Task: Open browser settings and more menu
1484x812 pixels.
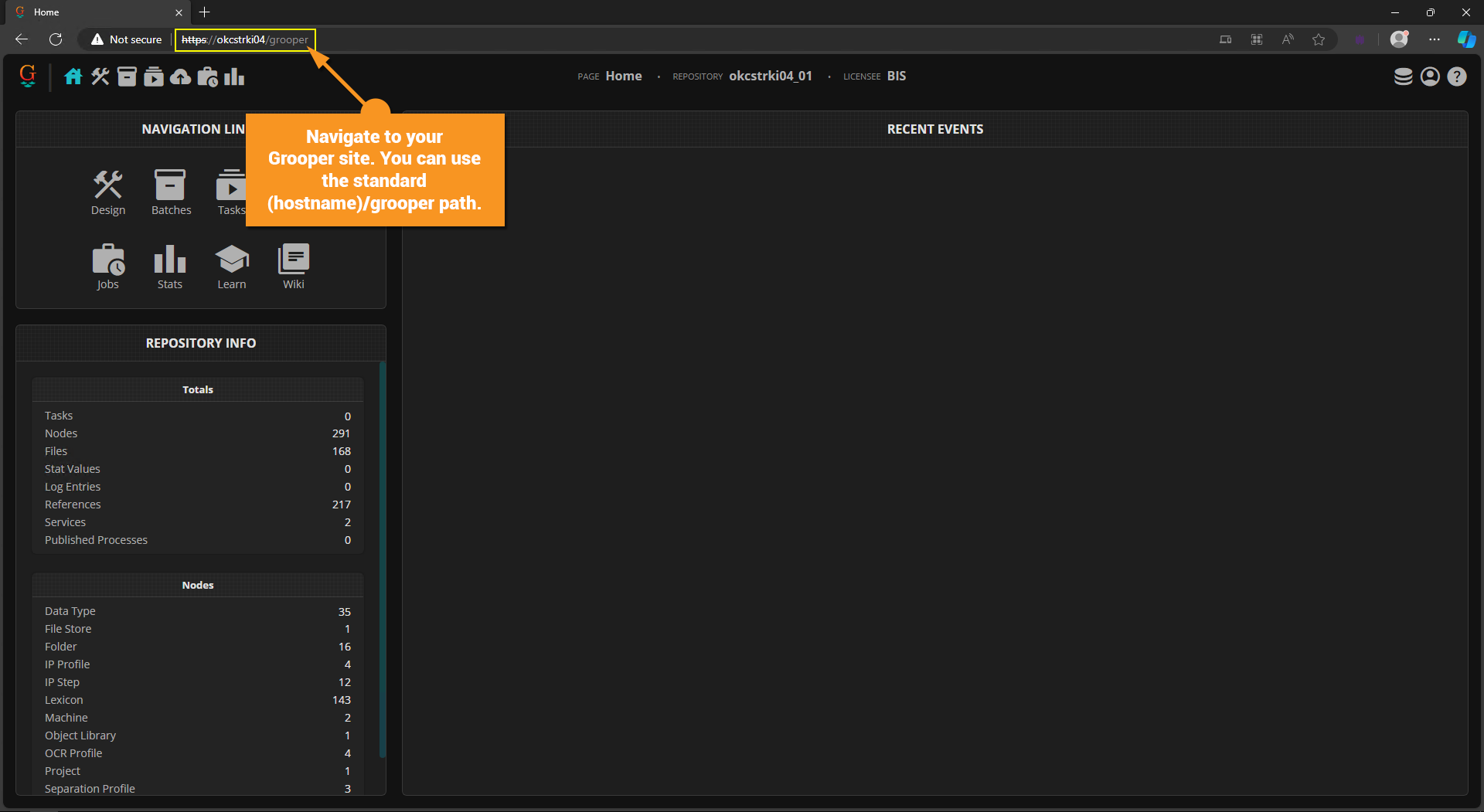Action: 1435,39
